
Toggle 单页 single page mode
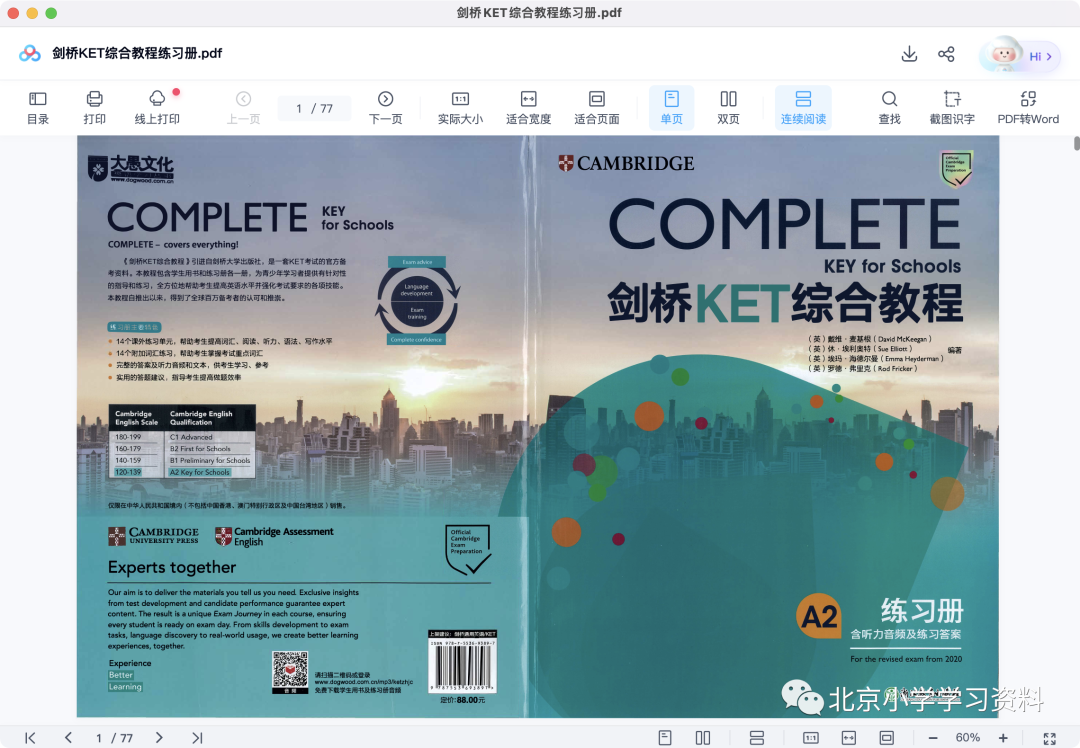click(x=672, y=108)
